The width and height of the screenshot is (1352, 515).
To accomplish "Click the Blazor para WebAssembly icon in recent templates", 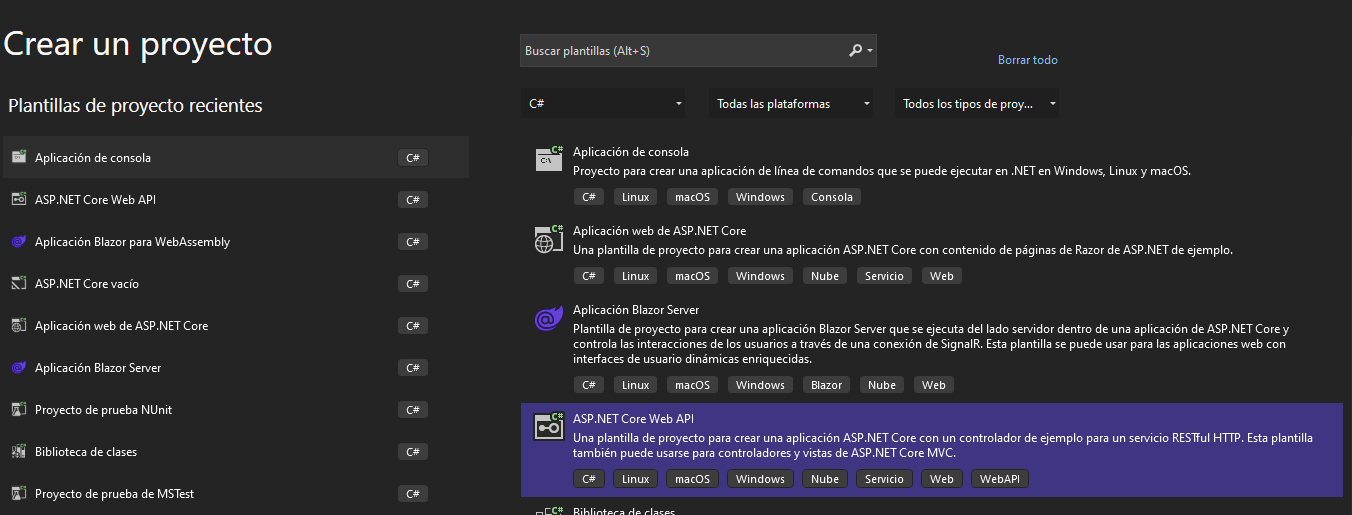I will coord(18,241).
